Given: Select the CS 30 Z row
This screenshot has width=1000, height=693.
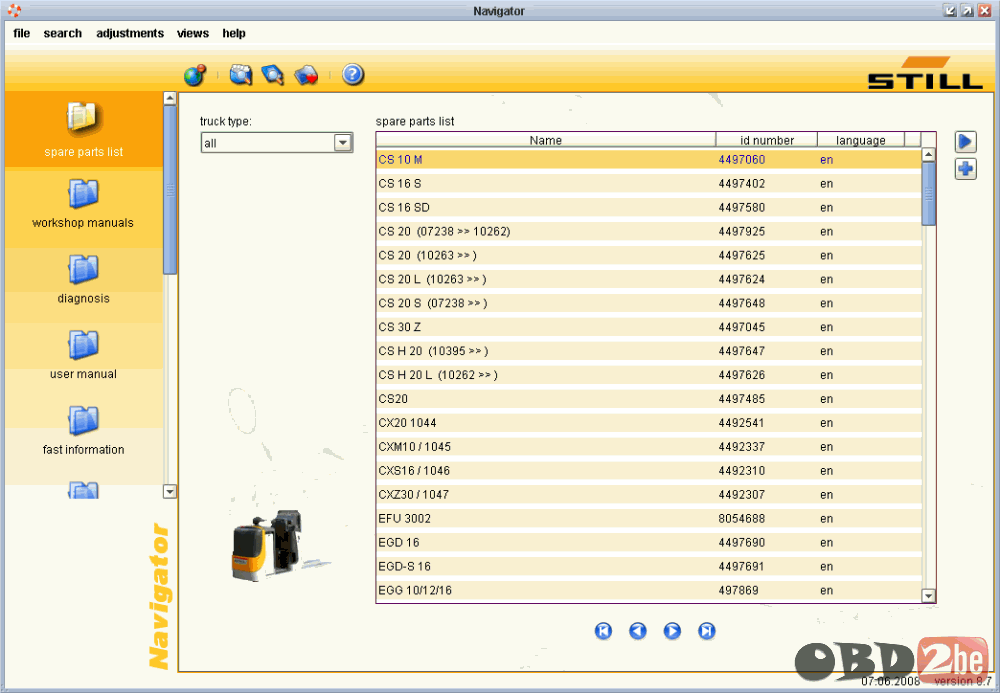Looking at the screenshot, I should (x=649, y=327).
